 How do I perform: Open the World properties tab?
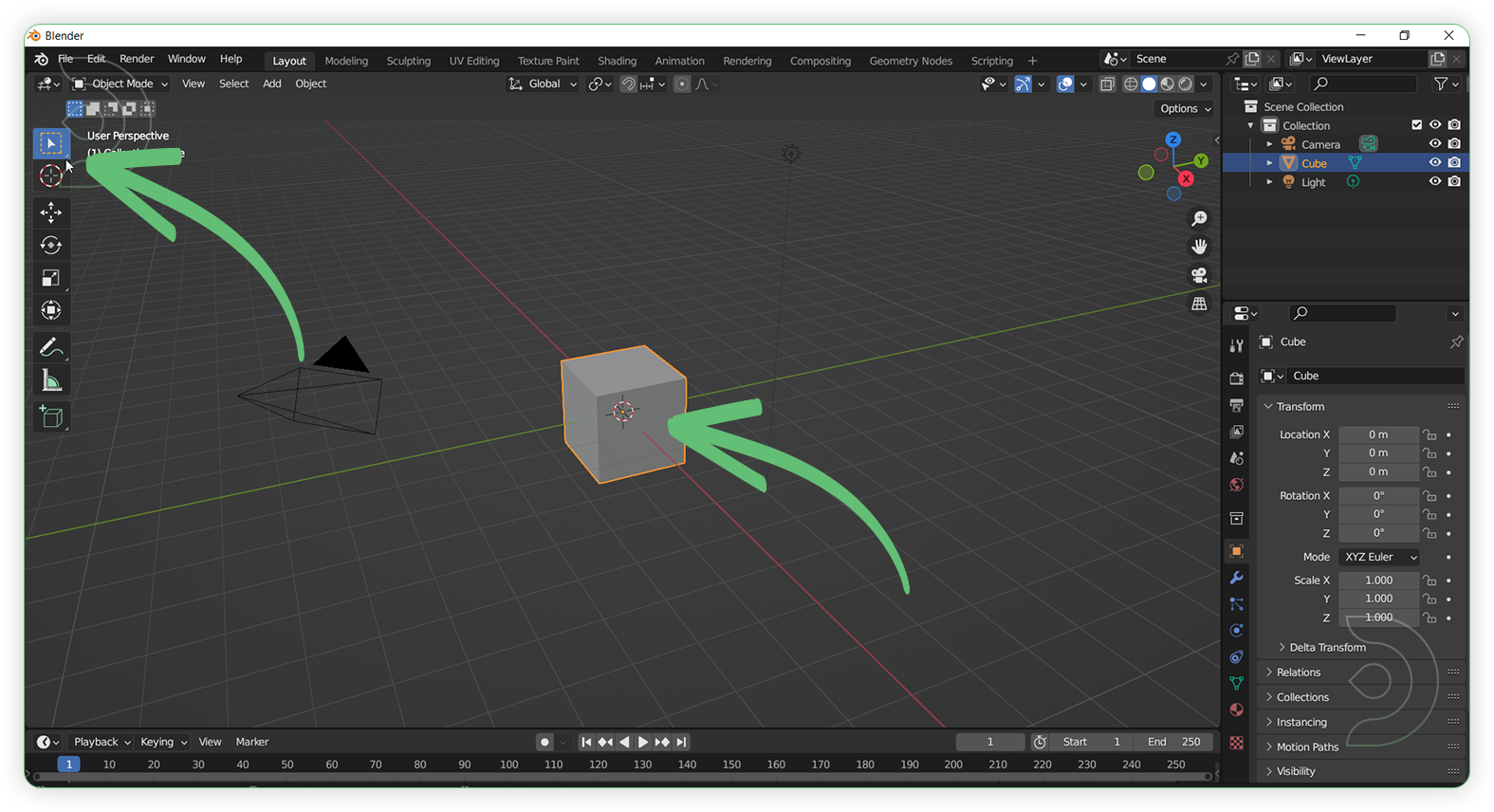1236,485
